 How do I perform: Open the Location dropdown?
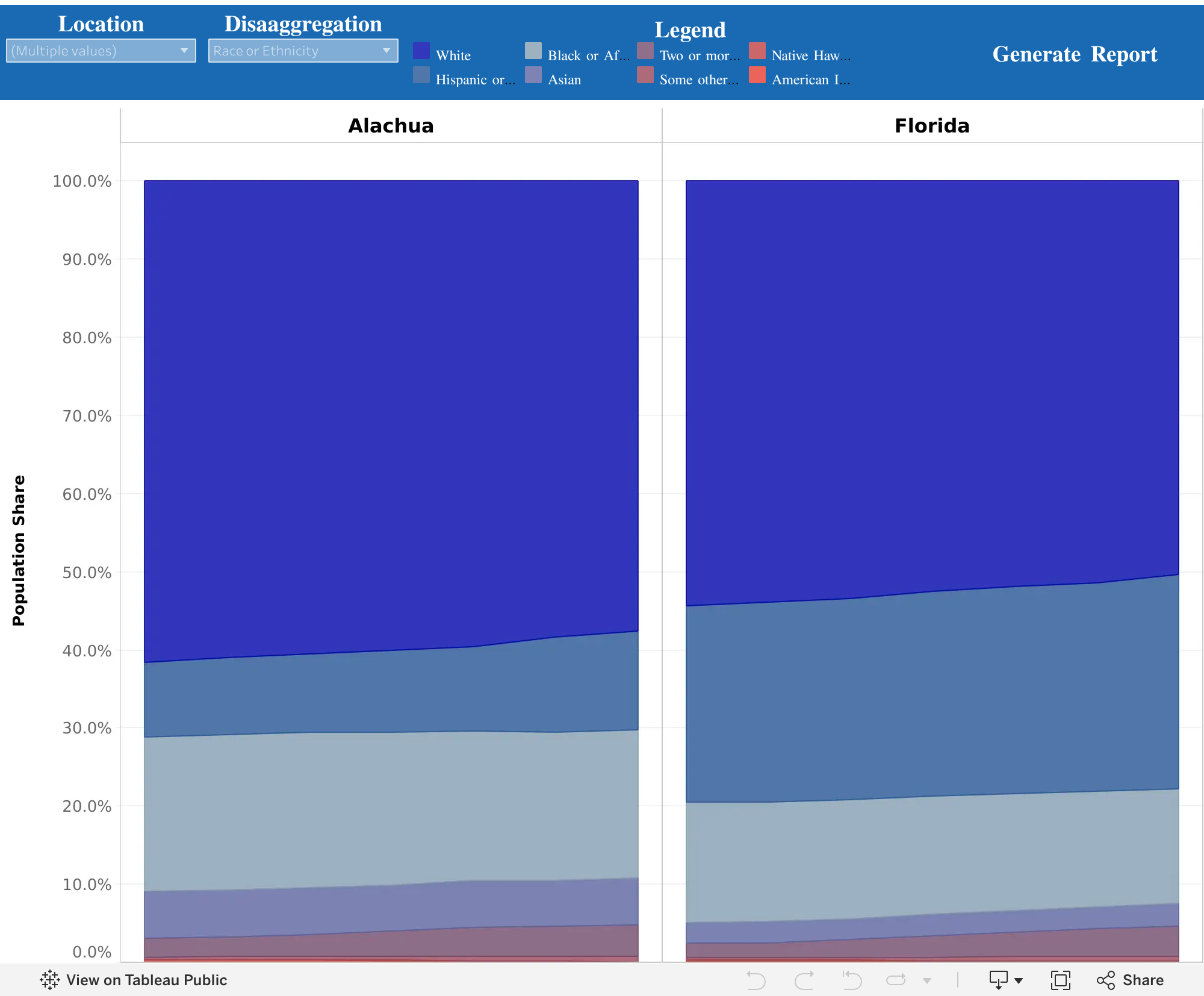click(101, 51)
